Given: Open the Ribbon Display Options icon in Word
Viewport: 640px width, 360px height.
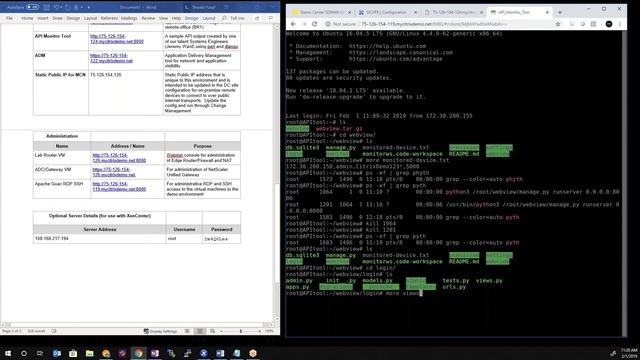Looking at the screenshot, I should tap(226, 7).
